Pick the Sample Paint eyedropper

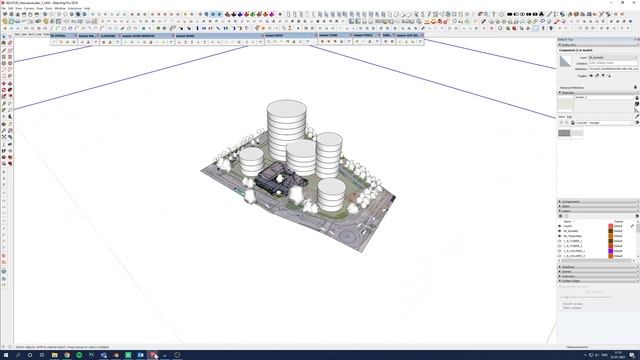coord(637,117)
